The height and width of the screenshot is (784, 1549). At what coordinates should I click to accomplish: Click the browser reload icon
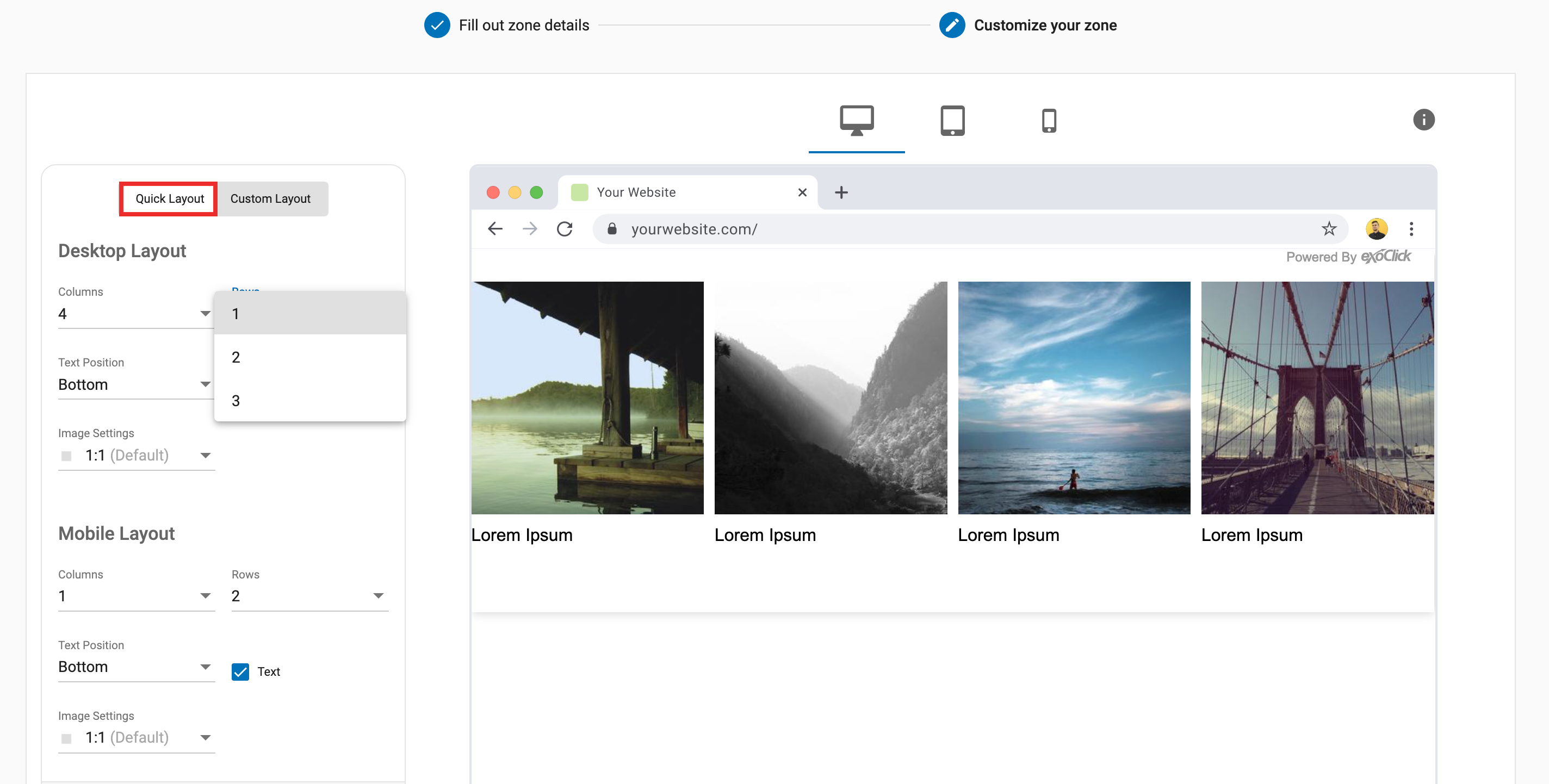pos(564,229)
